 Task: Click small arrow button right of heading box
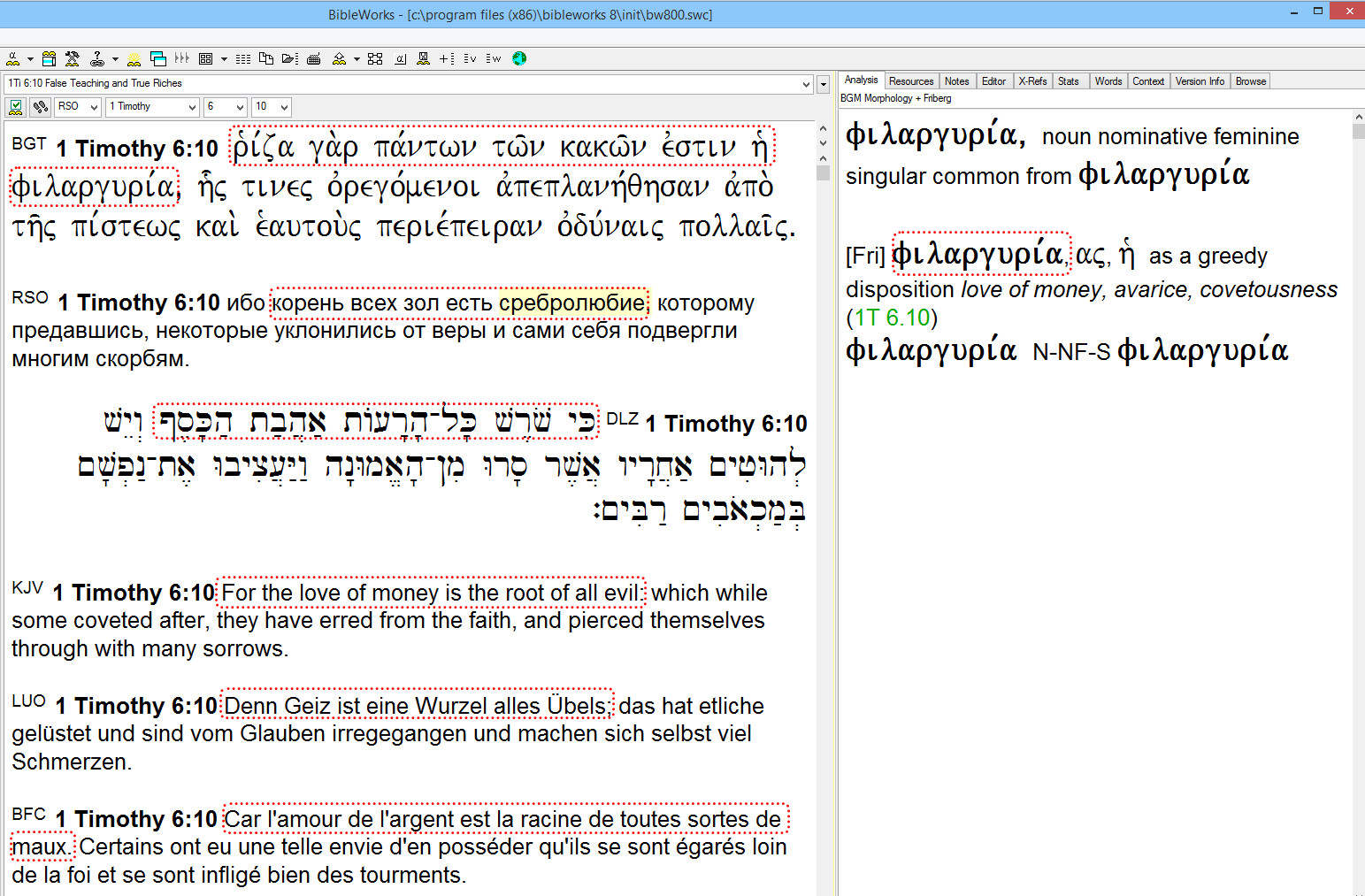824,85
